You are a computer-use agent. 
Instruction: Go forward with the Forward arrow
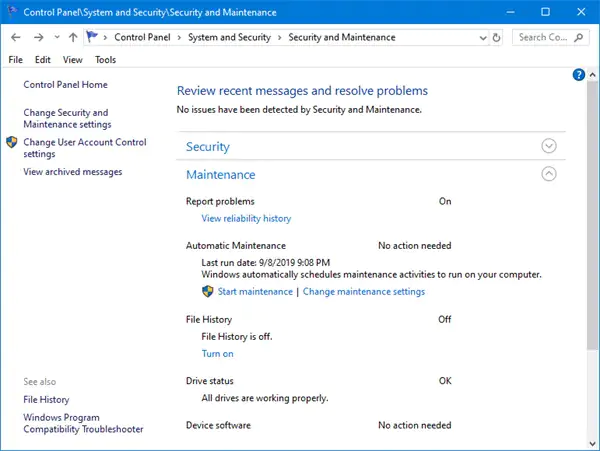pyautogui.click(x=39, y=37)
